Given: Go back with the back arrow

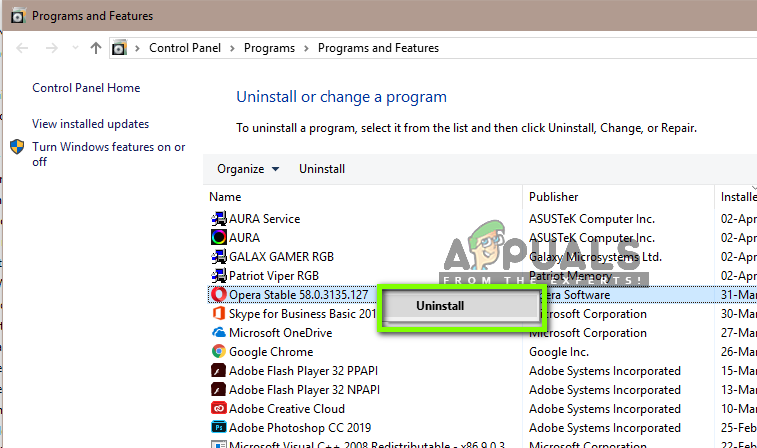Looking at the screenshot, I should [22, 48].
